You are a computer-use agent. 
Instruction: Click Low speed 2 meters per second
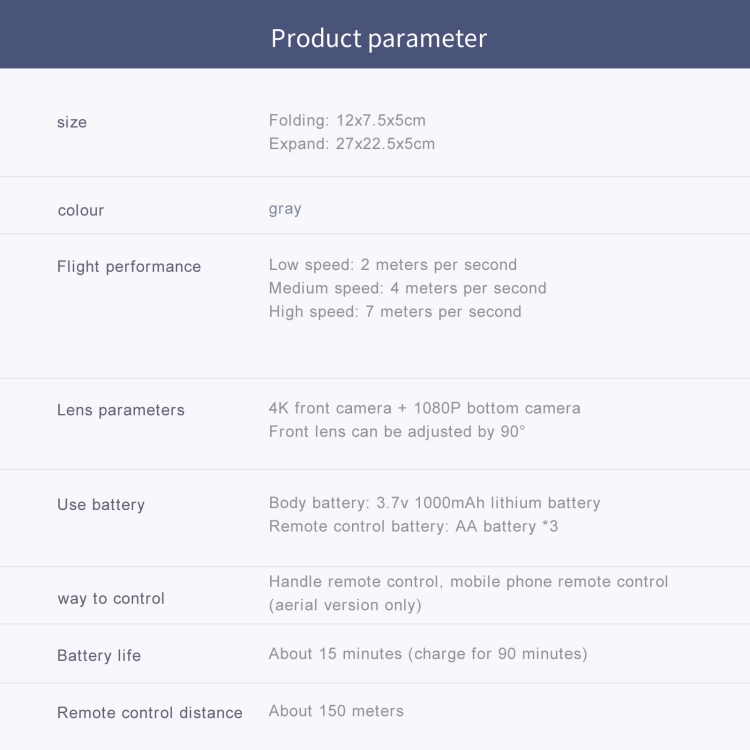(x=393, y=265)
